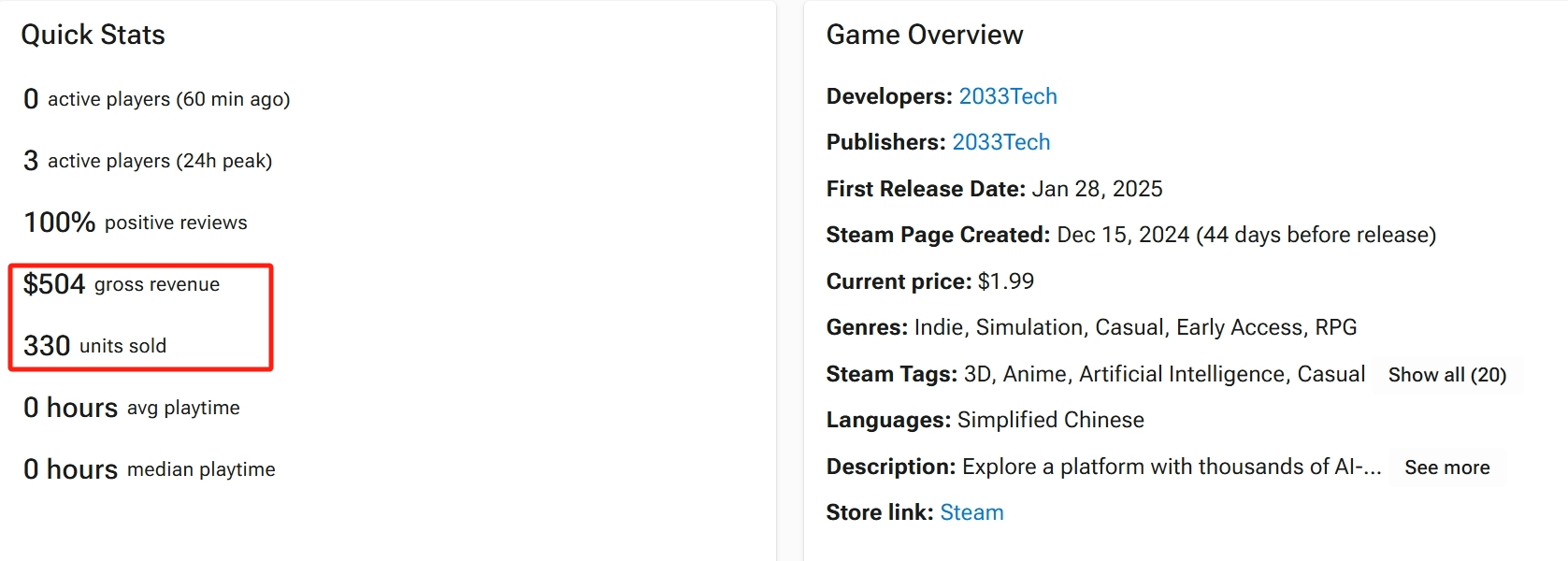Click the First Release Date text

994,189
